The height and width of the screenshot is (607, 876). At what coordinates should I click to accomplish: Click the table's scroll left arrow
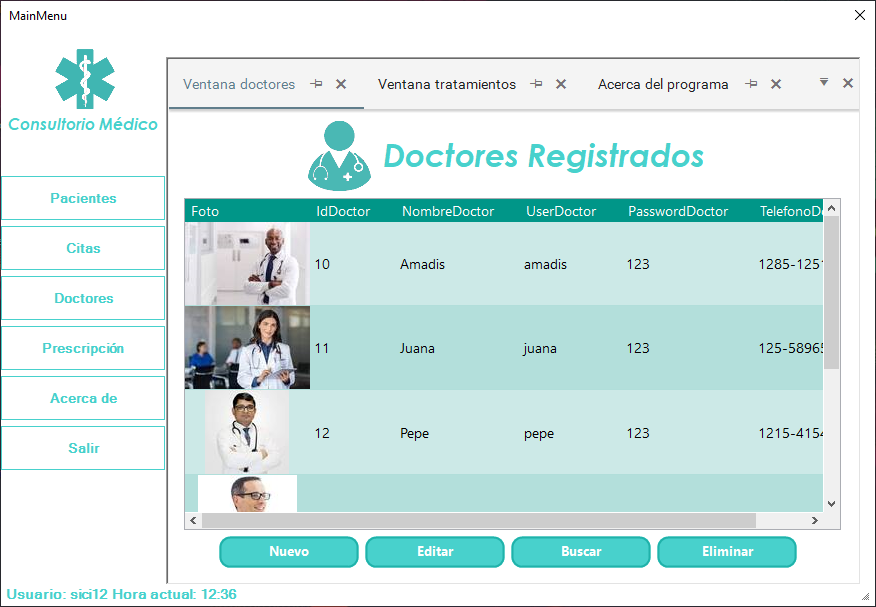(x=193, y=520)
